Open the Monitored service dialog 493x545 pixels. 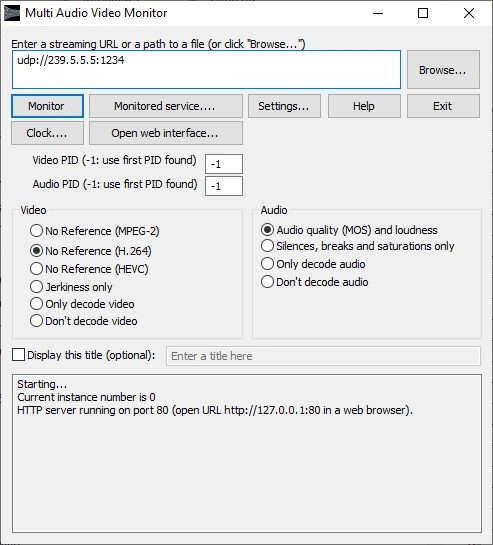click(166, 106)
